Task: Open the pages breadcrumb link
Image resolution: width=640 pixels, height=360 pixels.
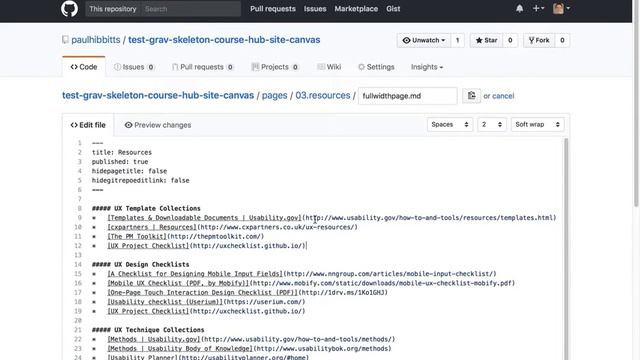Action: 274,96
